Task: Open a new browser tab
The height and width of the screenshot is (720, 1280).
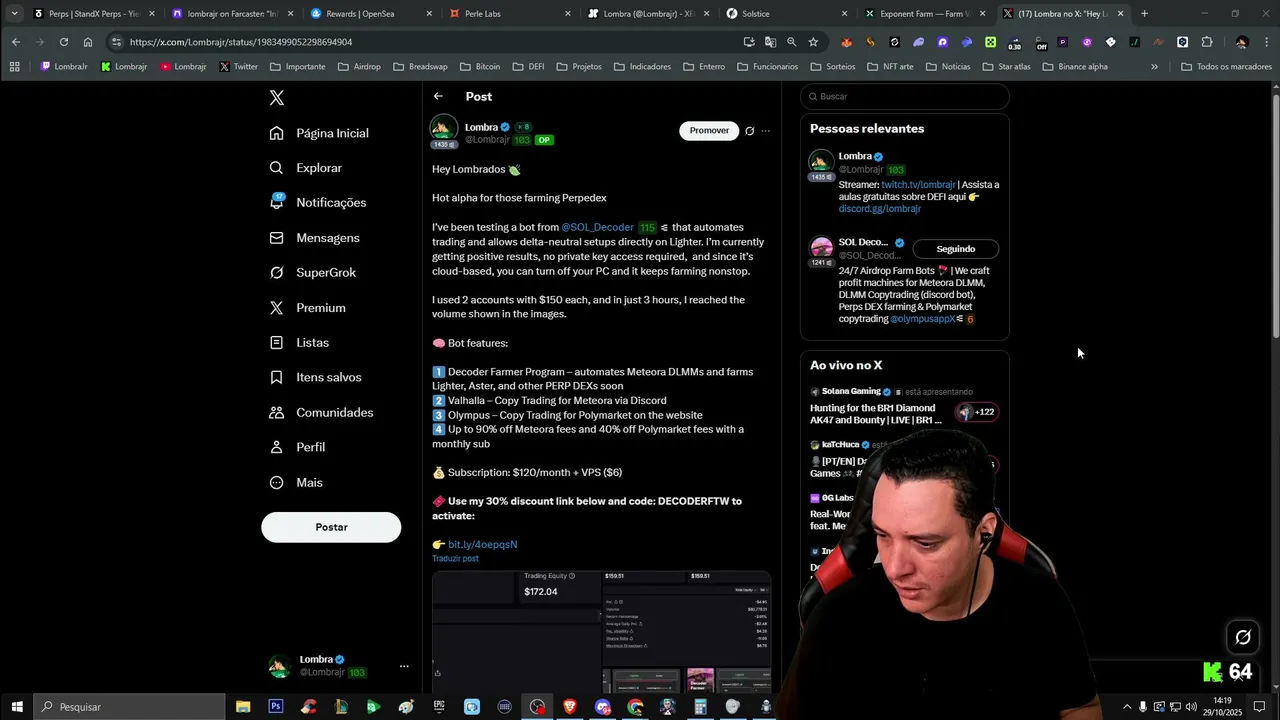Action: pyautogui.click(x=1144, y=13)
